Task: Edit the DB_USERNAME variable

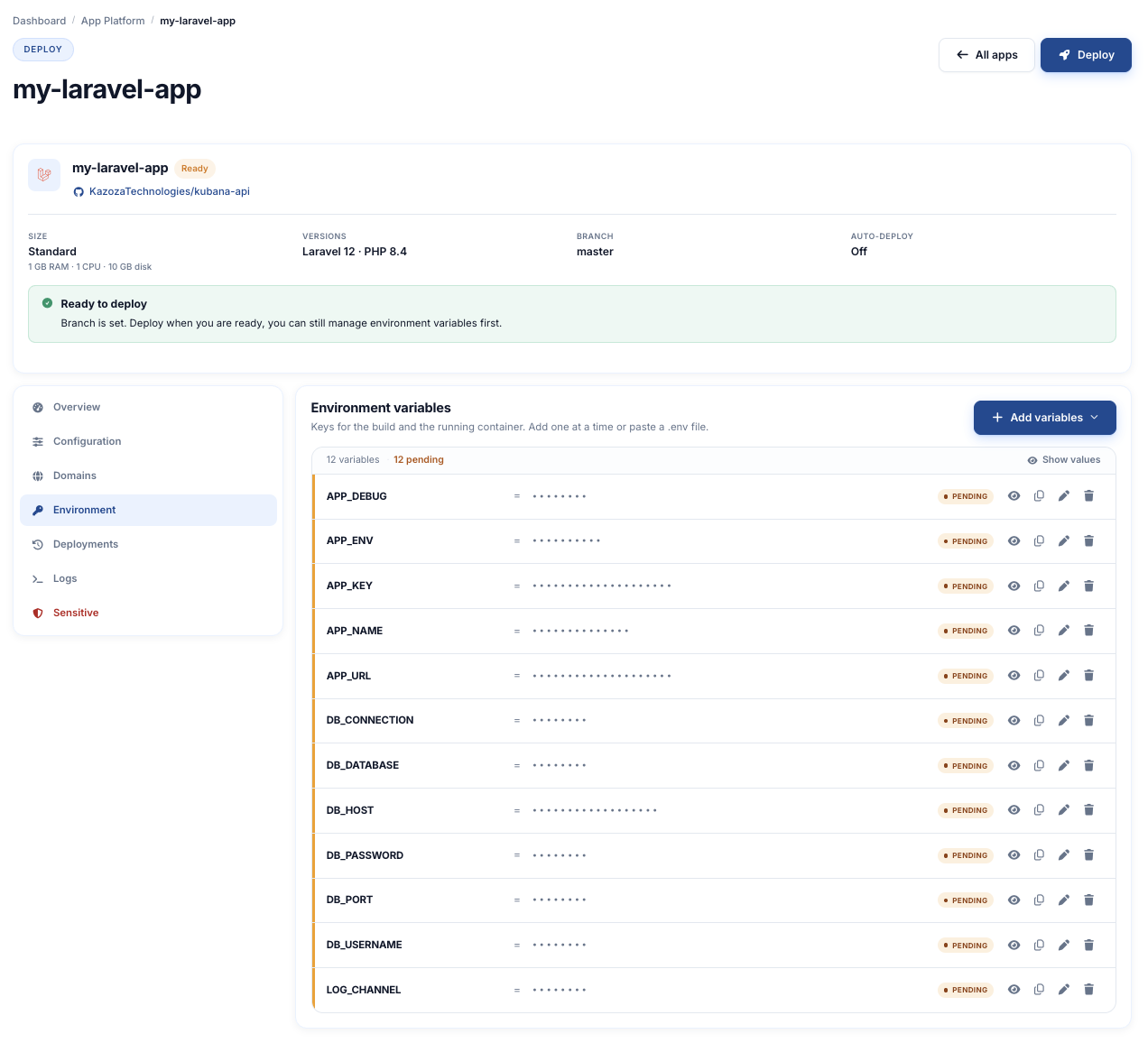Action: [1064, 946]
